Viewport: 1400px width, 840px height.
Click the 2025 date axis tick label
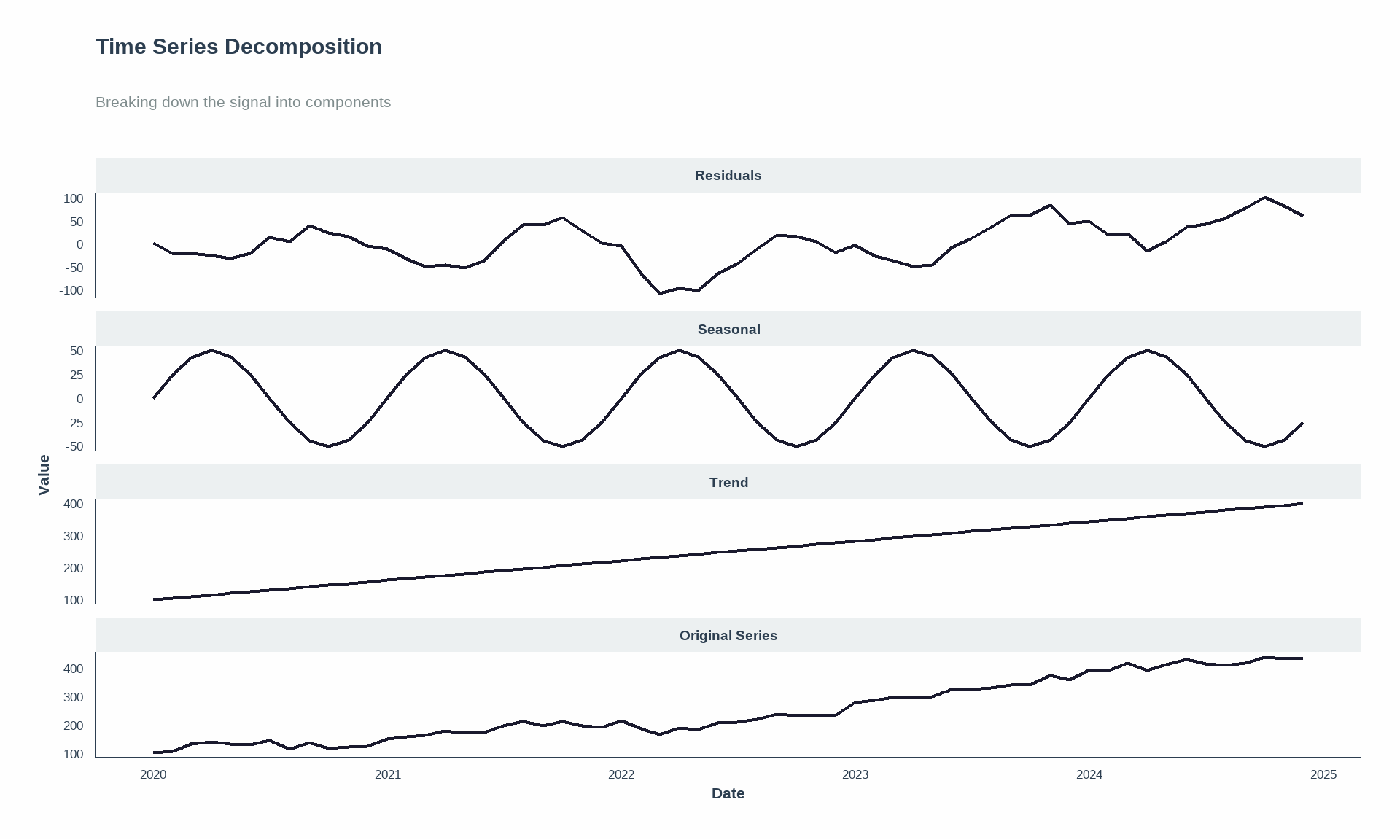1323,774
